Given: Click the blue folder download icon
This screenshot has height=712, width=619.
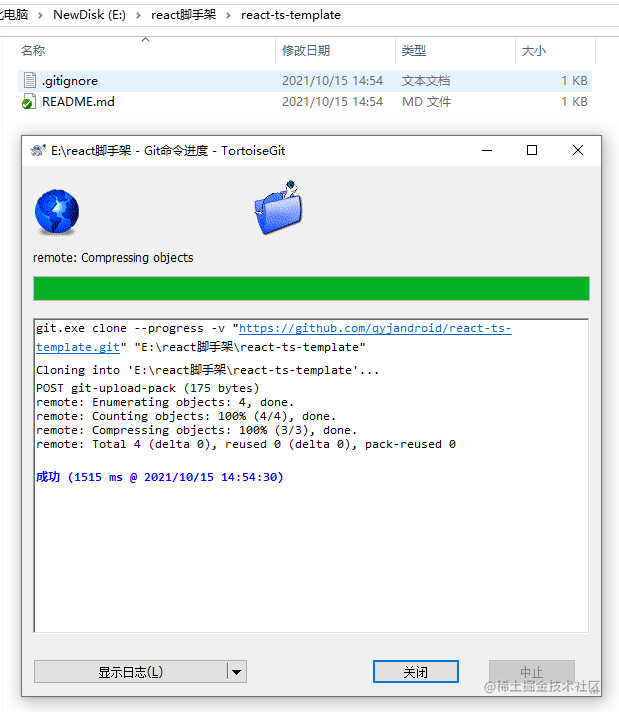Looking at the screenshot, I should [x=279, y=208].
